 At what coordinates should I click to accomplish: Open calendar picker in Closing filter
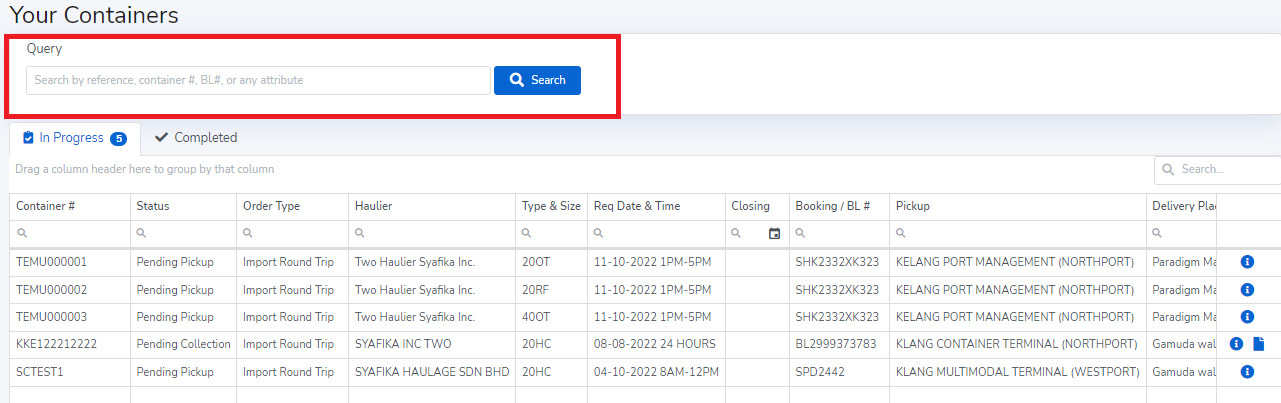click(774, 234)
